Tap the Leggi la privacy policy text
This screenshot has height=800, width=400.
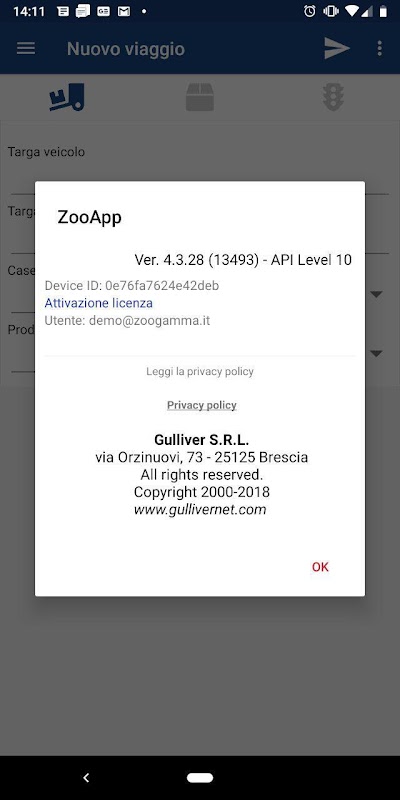[200, 371]
